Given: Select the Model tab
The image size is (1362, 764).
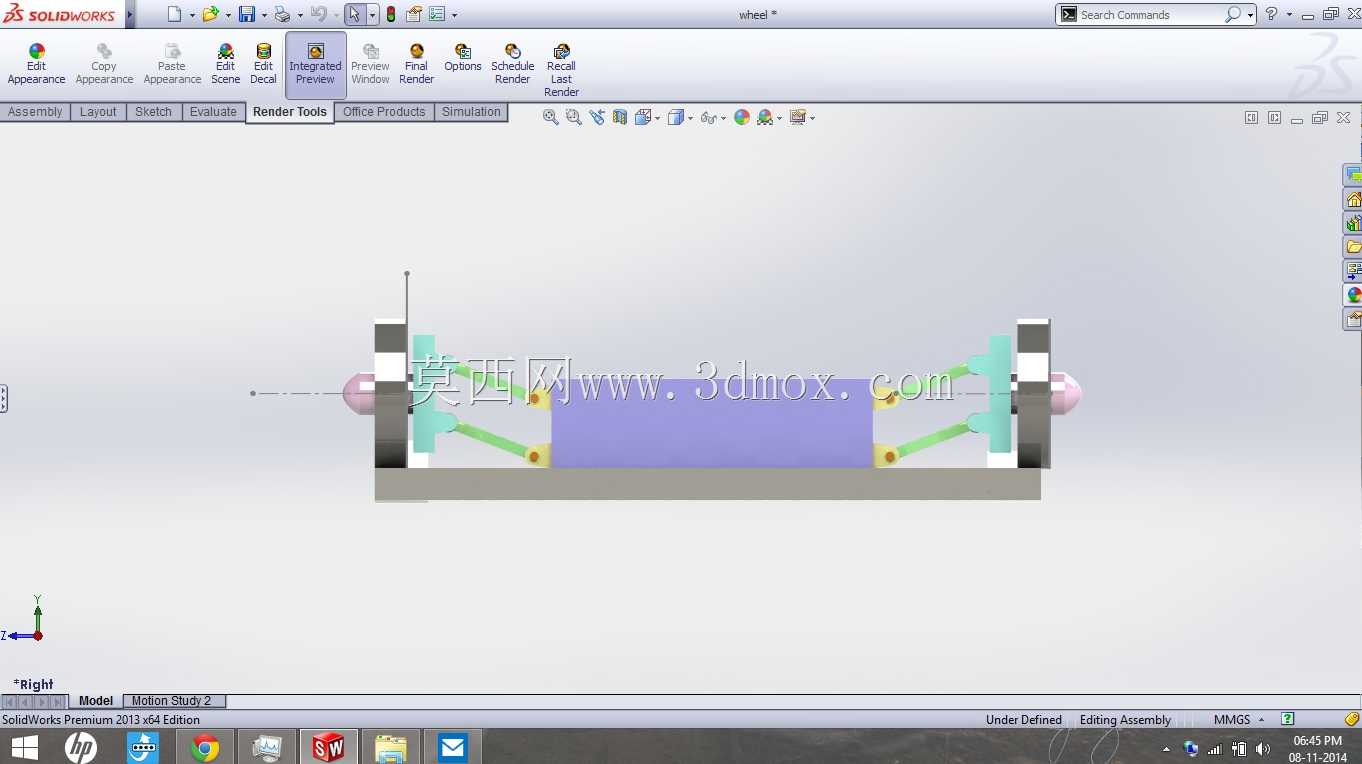Looking at the screenshot, I should pyautogui.click(x=96, y=701).
